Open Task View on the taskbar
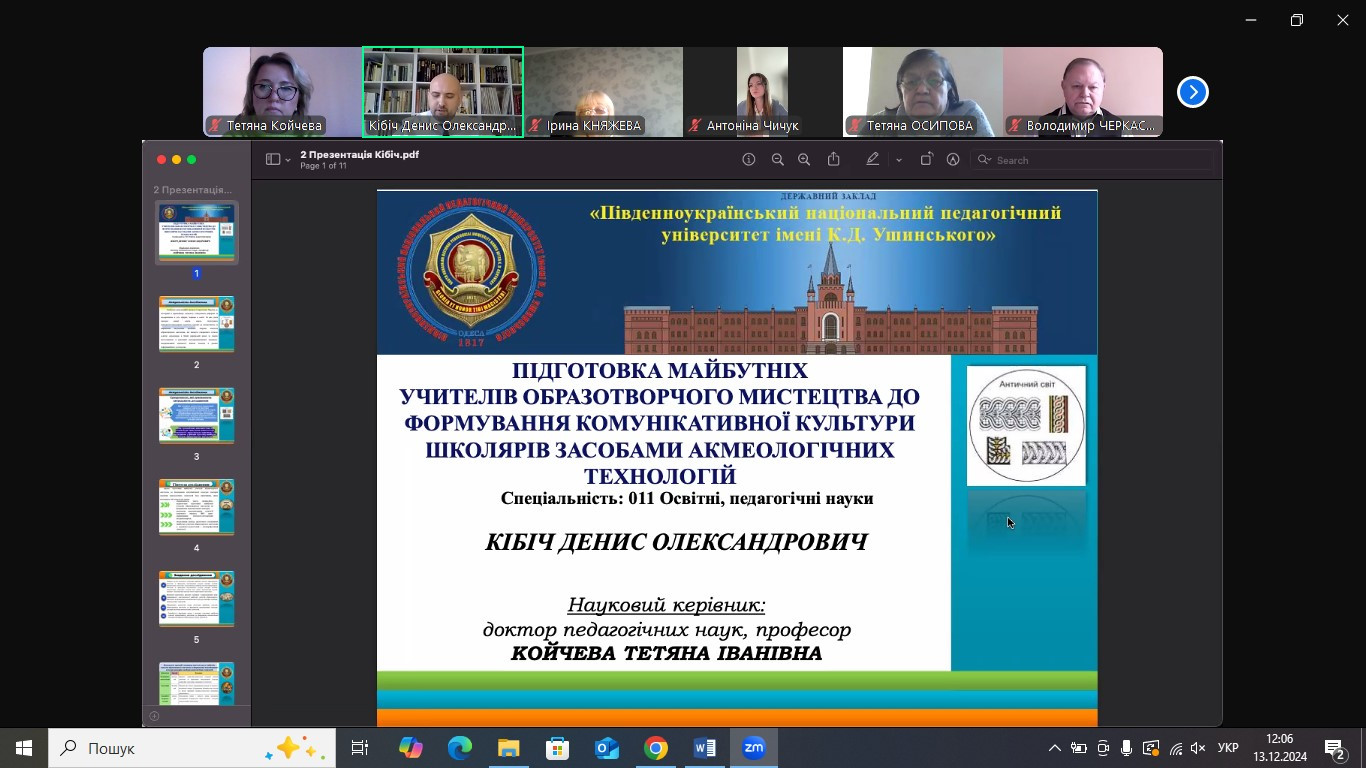This screenshot has height=768, width=1366. (x=360, y=748)
